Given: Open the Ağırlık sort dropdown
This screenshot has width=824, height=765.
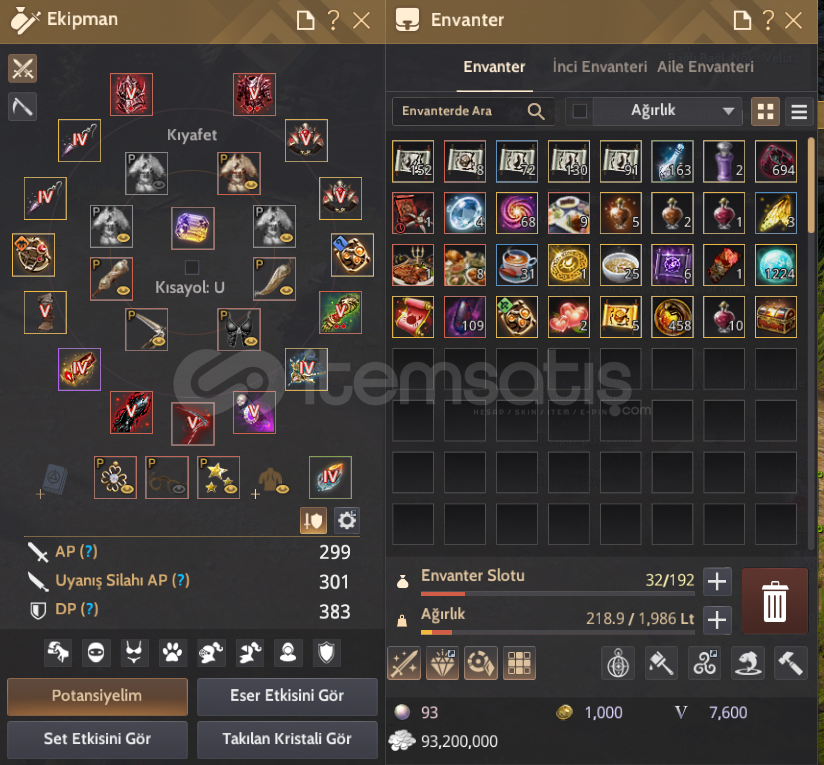Looking at the screenshot, I should [665, 111].
